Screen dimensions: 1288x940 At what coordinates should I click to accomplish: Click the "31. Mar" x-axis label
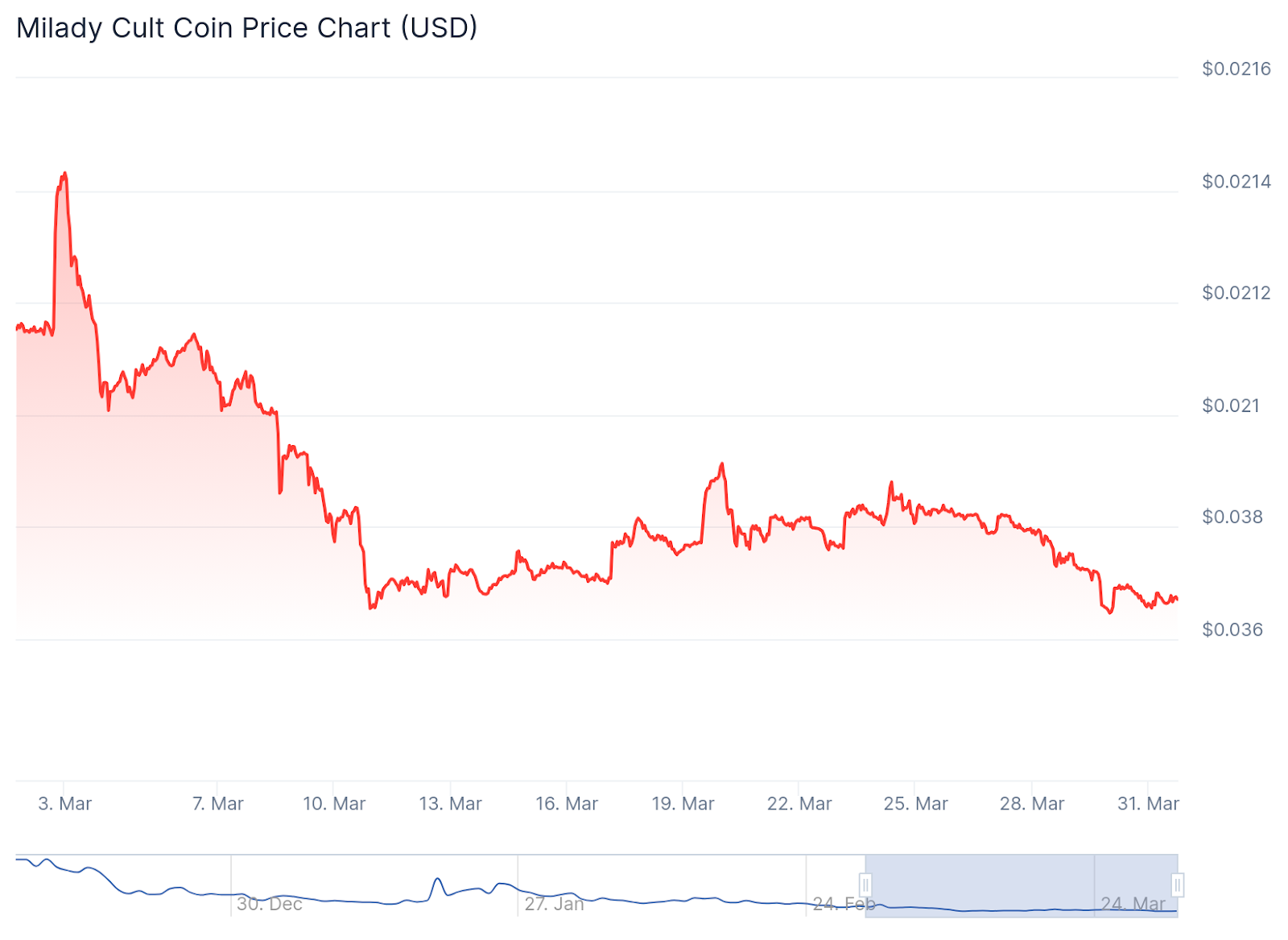pyautogui.click(x=1148, y=803)
